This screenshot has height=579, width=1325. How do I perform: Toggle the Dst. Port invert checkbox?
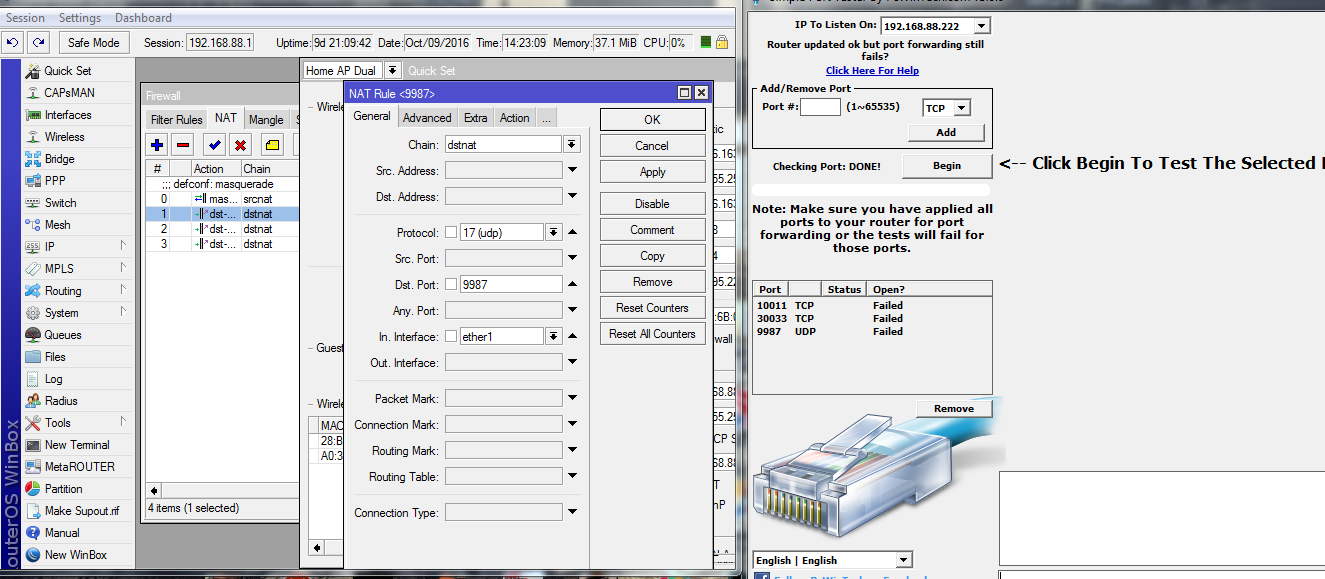[451, 285]
